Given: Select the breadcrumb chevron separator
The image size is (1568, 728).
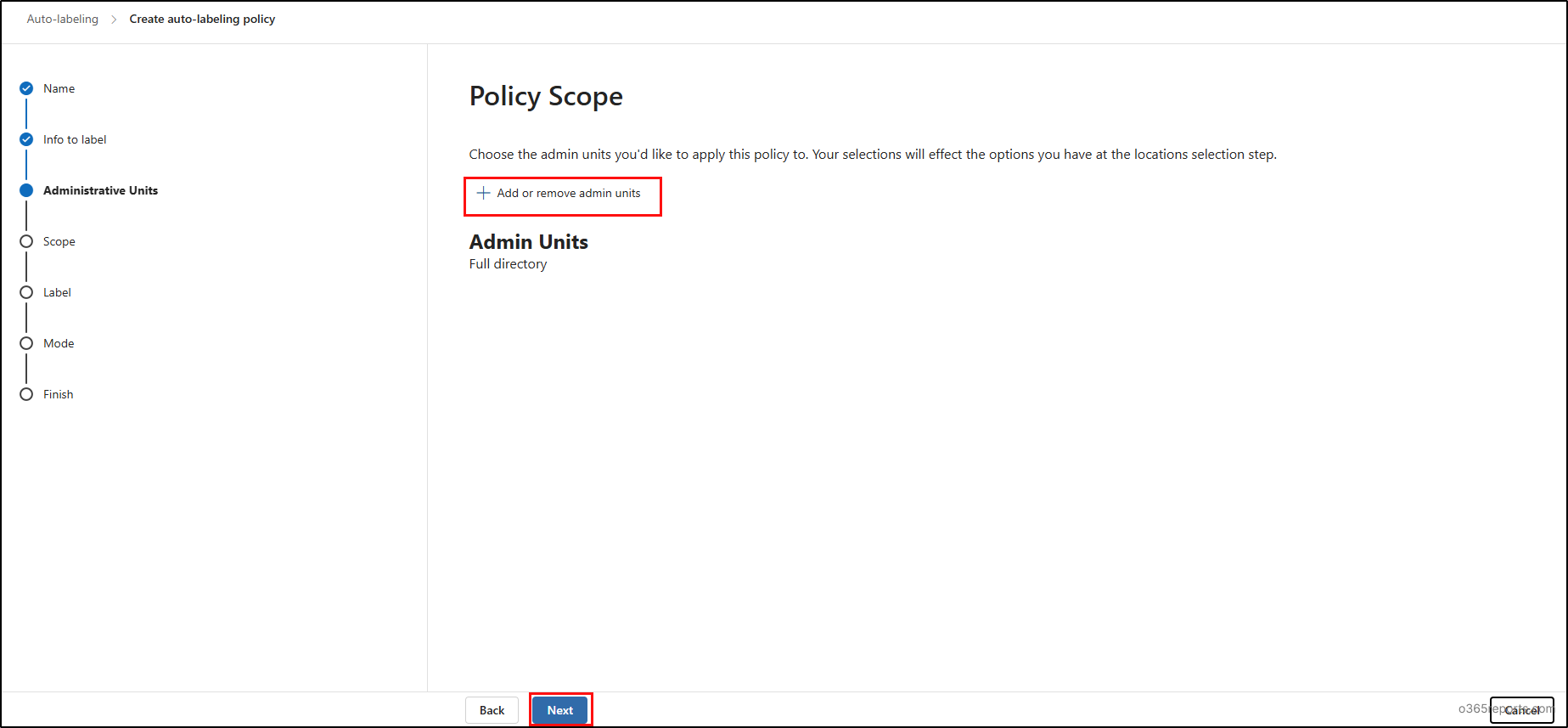Looking at the screenshot, I should point(114,19).
